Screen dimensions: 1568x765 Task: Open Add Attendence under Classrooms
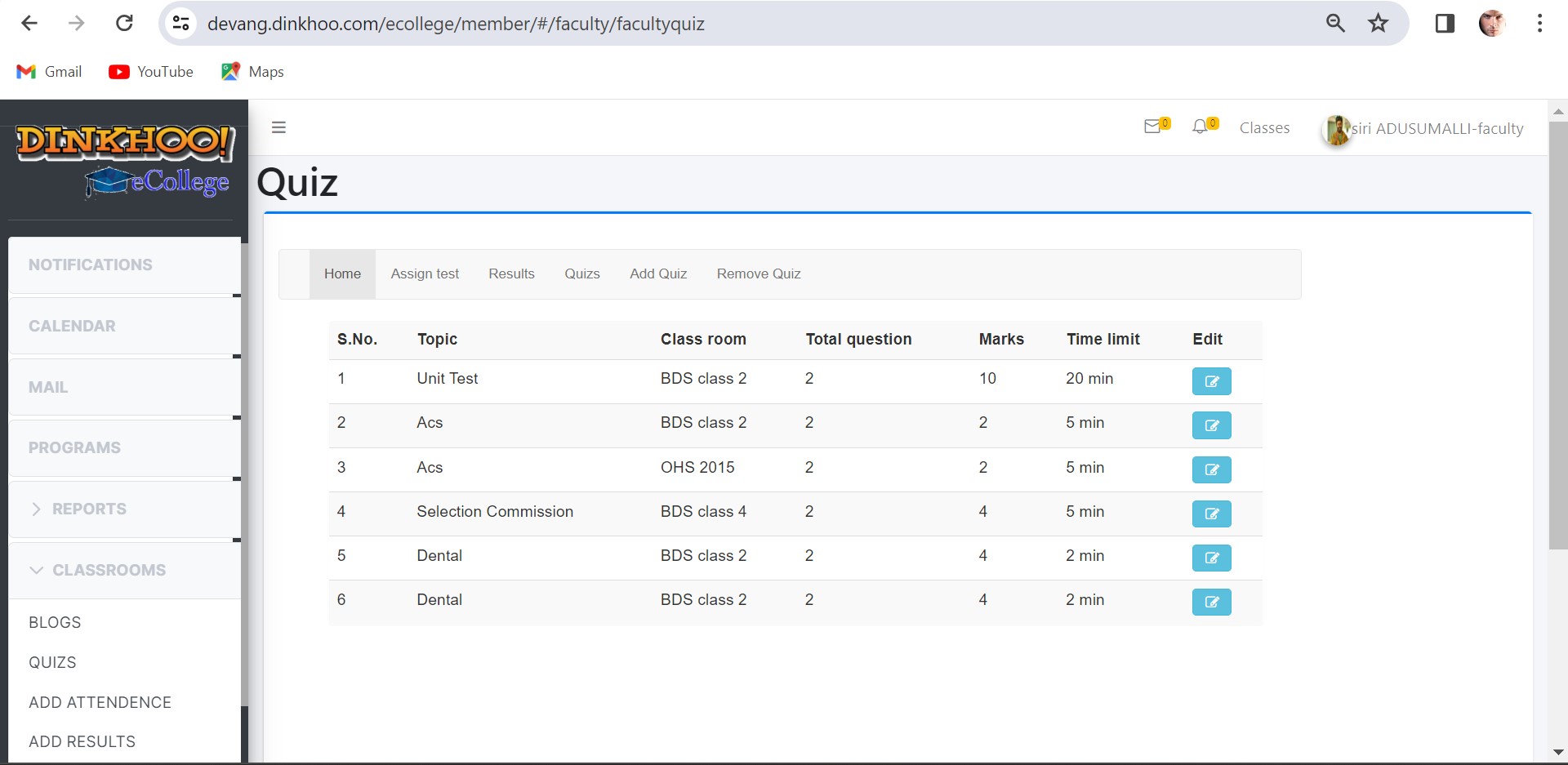[x=100, y=702]
